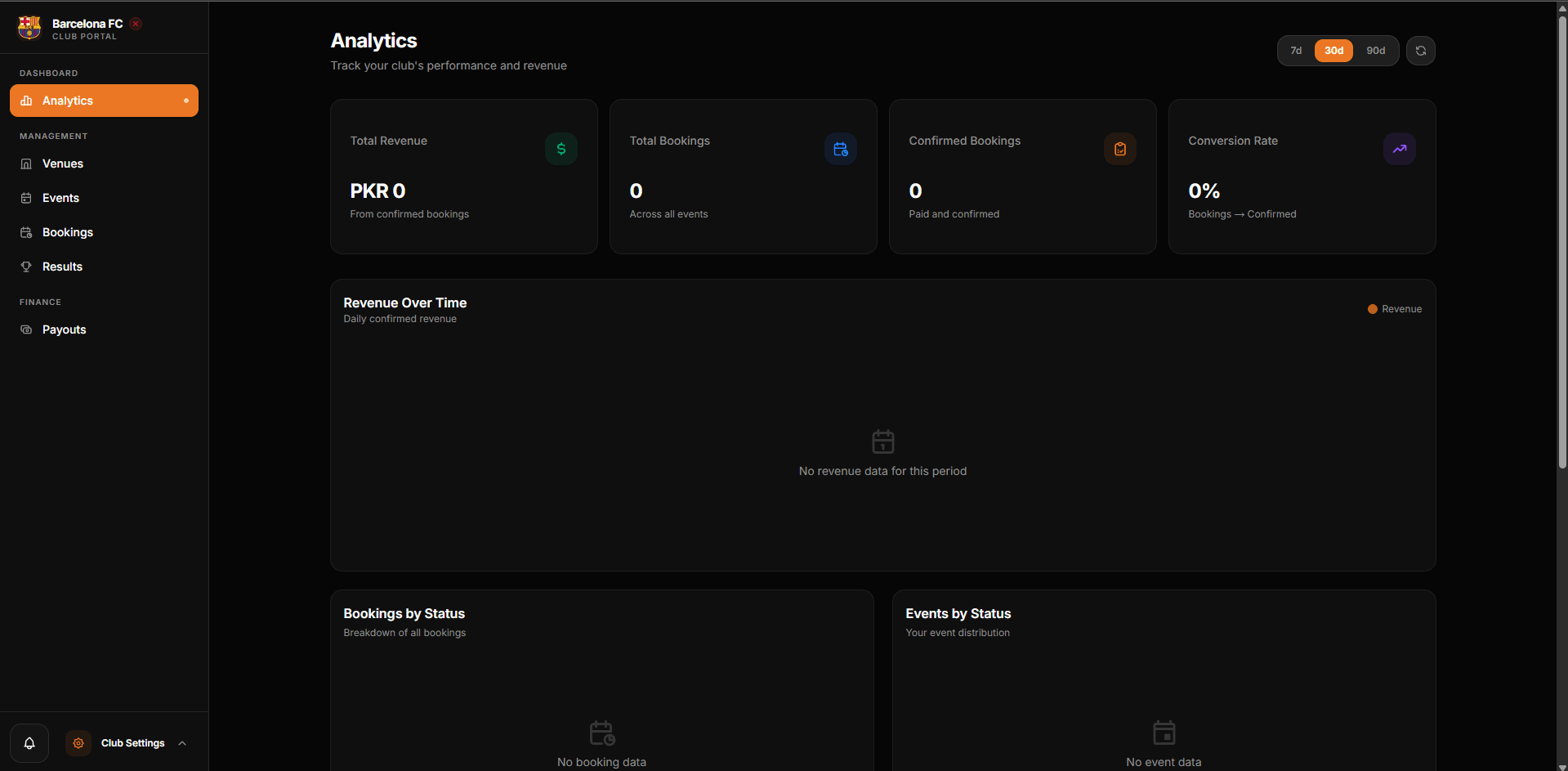Click the orange clipboard Confirmed Bookings icon
The height and width of the screenshot is (771, 1568).
coord(1120,149)
